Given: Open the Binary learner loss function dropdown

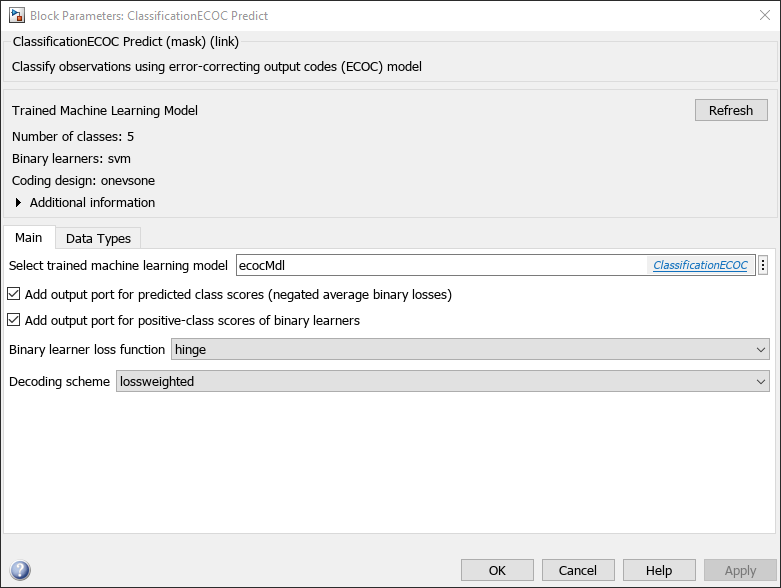Looking at the screenshot, I should pyautogui.click(x=470, y=349).
